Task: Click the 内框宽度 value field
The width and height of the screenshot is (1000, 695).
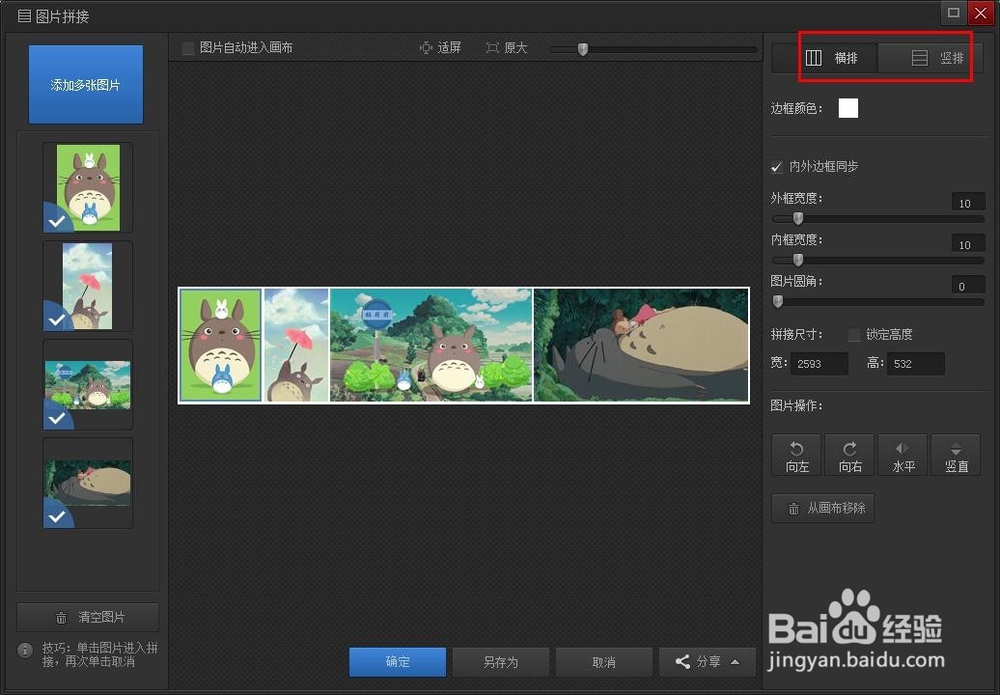Action: [968, 244]
